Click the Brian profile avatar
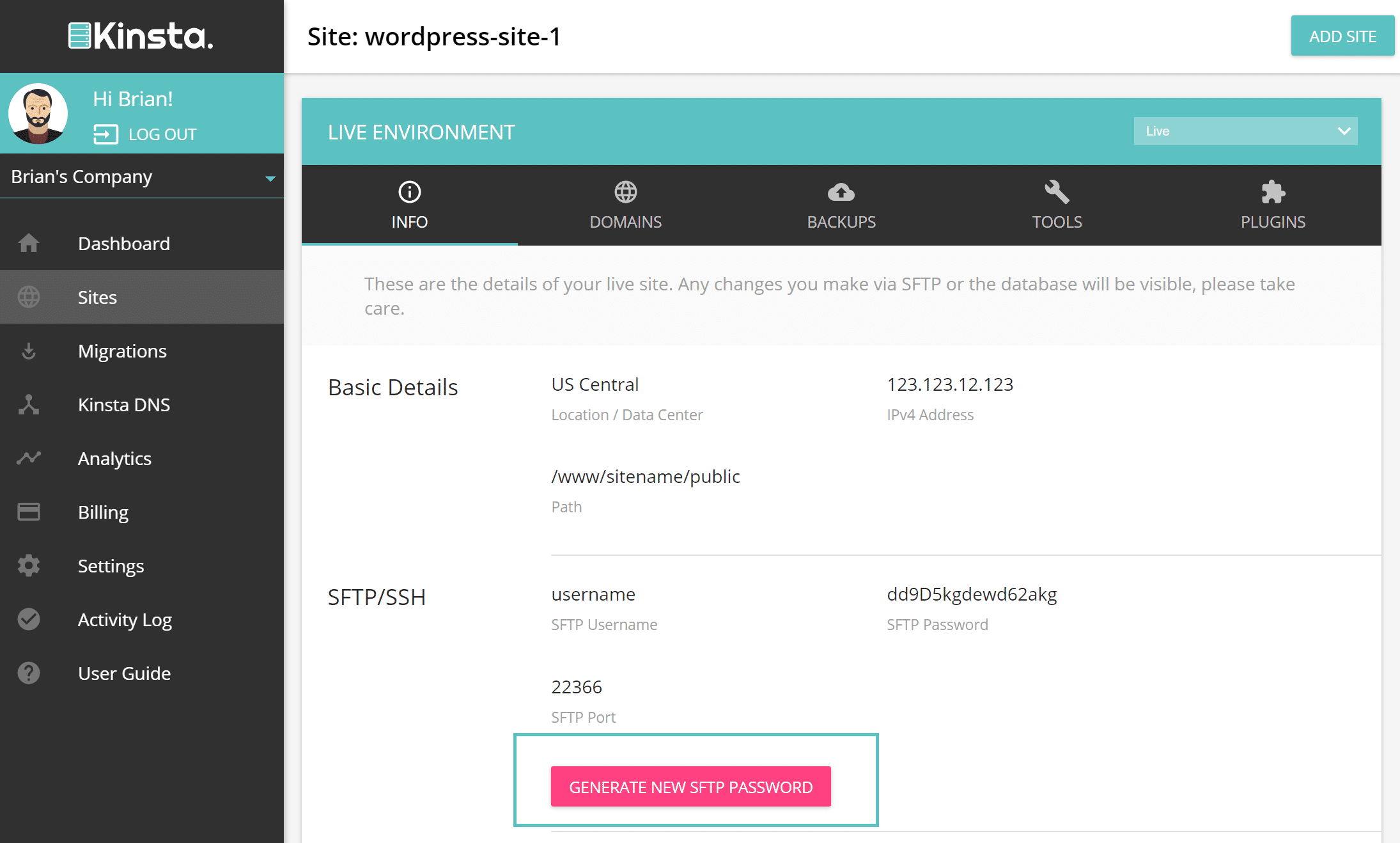Viewport: 1400px width, 843px height. (38, 114)
